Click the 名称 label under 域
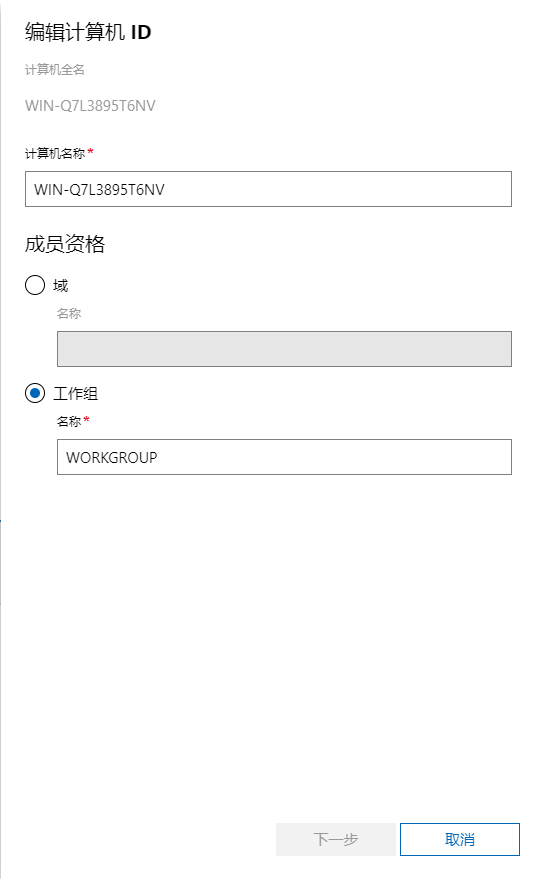The height and width of the screenshot is (879, 534). 69,313
